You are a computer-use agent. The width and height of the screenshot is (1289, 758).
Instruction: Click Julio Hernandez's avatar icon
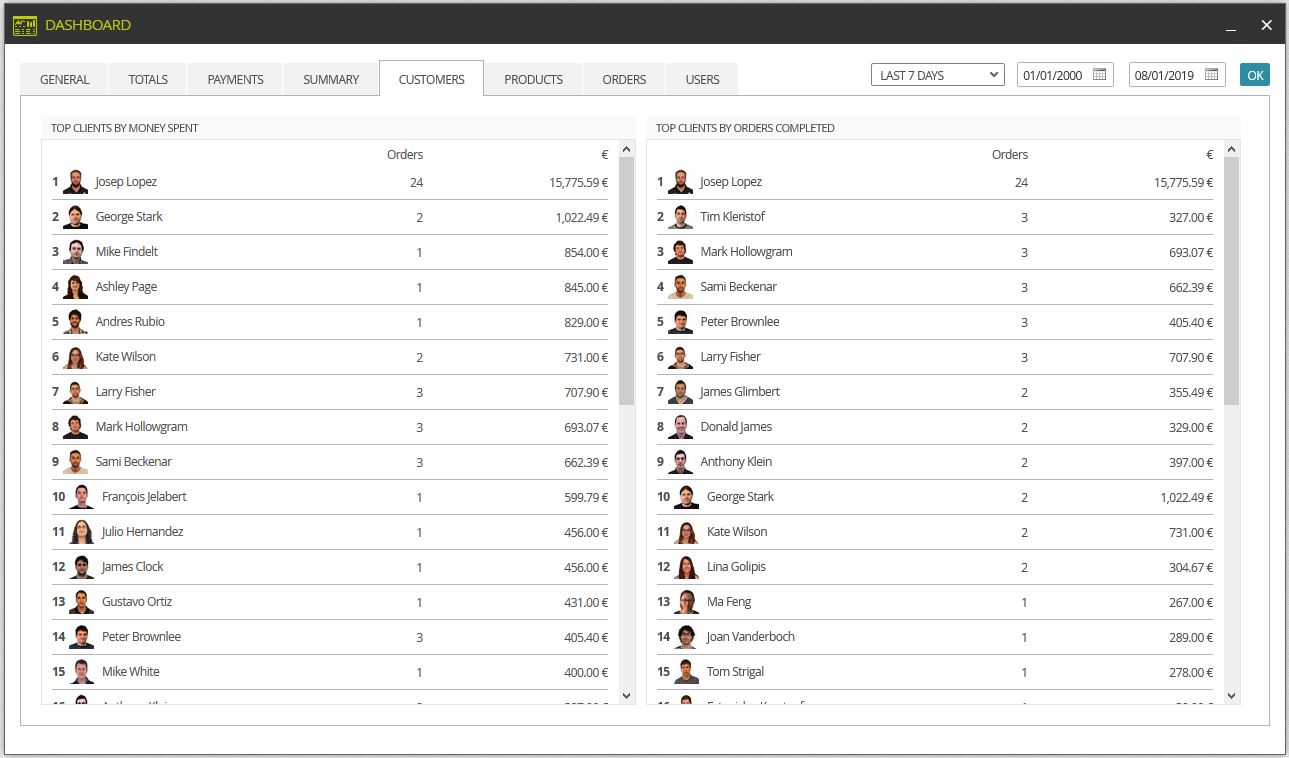click(x=82, y=532)
